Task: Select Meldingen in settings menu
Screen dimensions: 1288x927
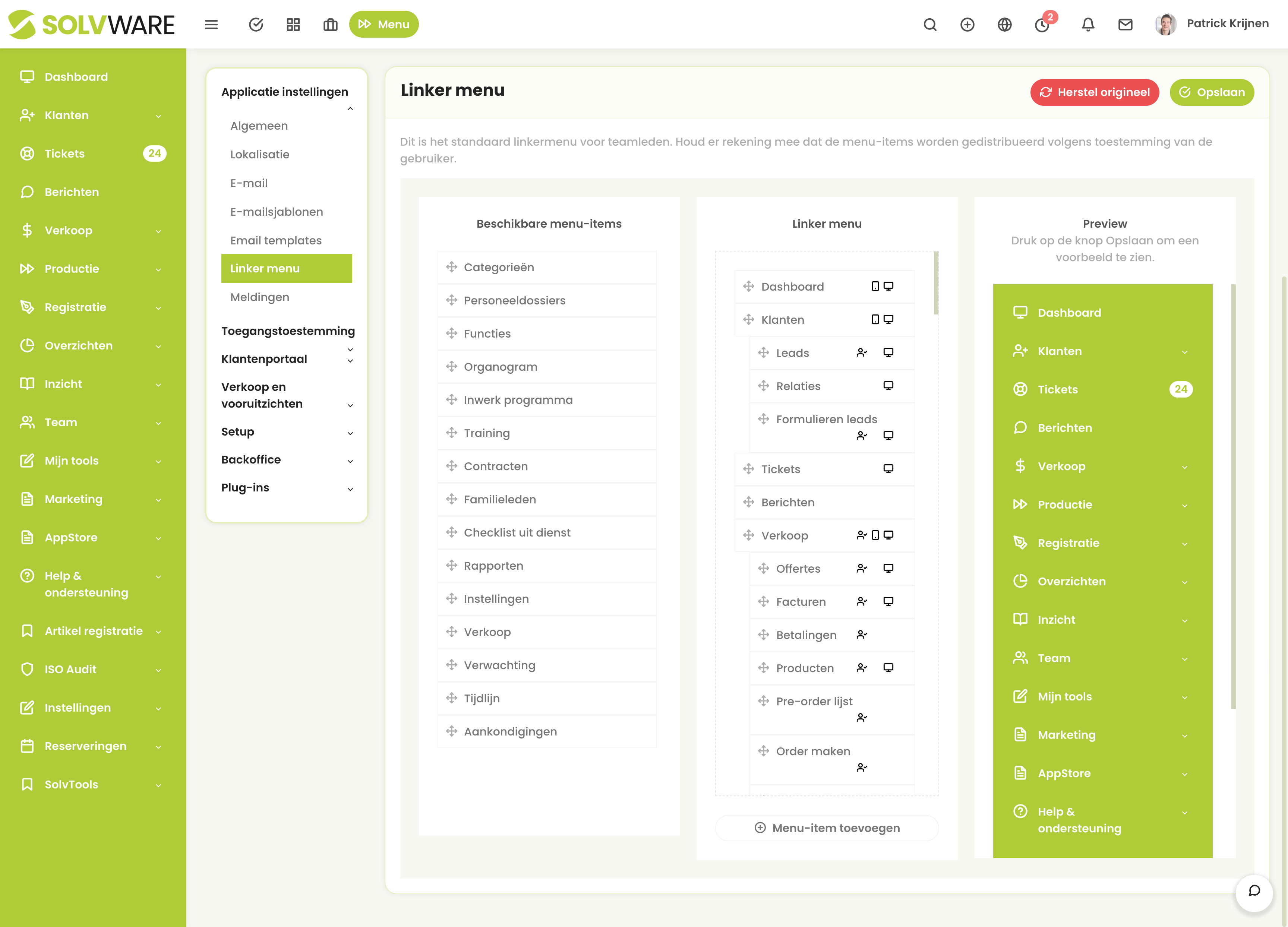Action: click(259, 297)
